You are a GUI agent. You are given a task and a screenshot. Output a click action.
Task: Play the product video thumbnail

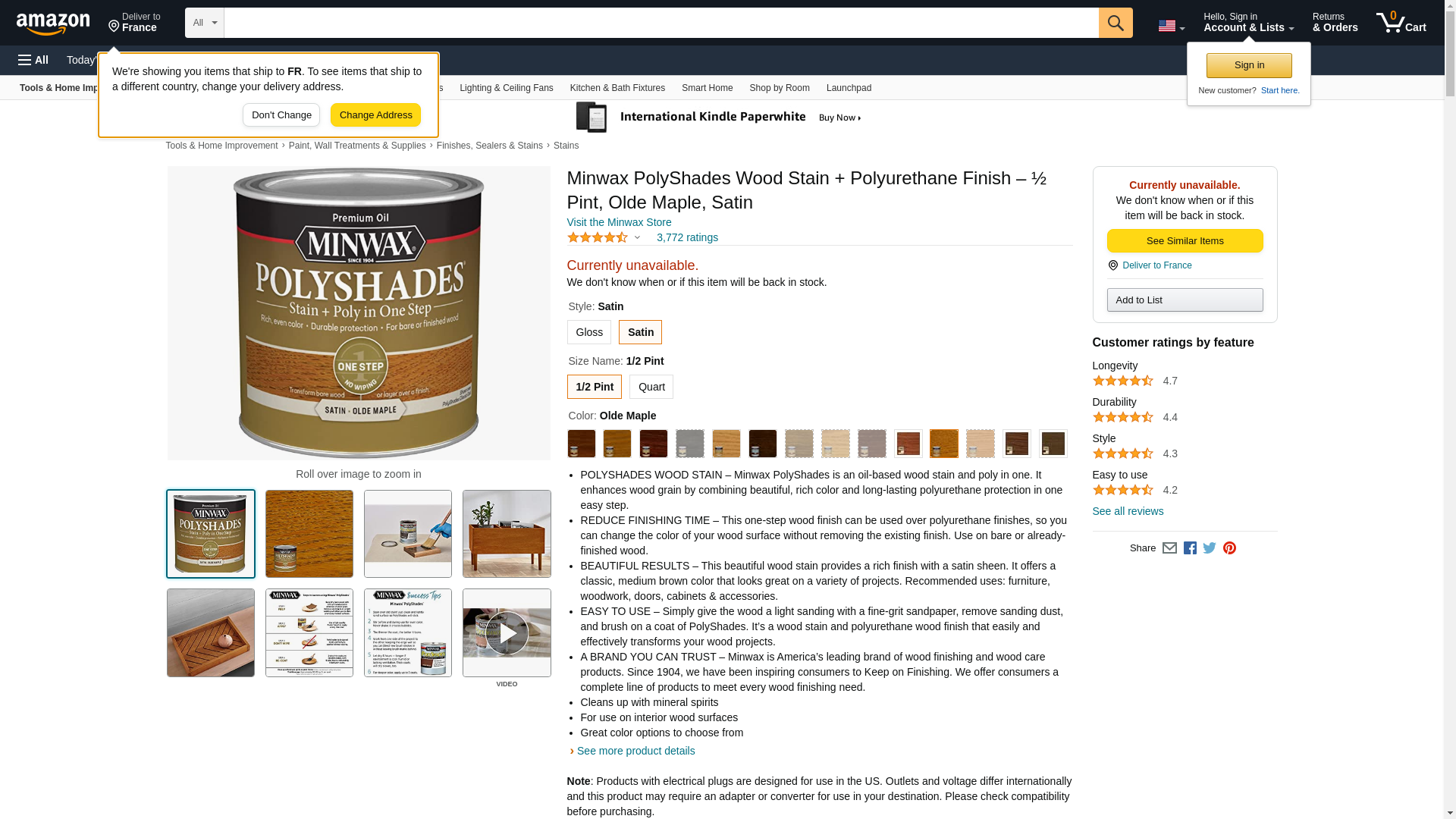click(507, 632)
